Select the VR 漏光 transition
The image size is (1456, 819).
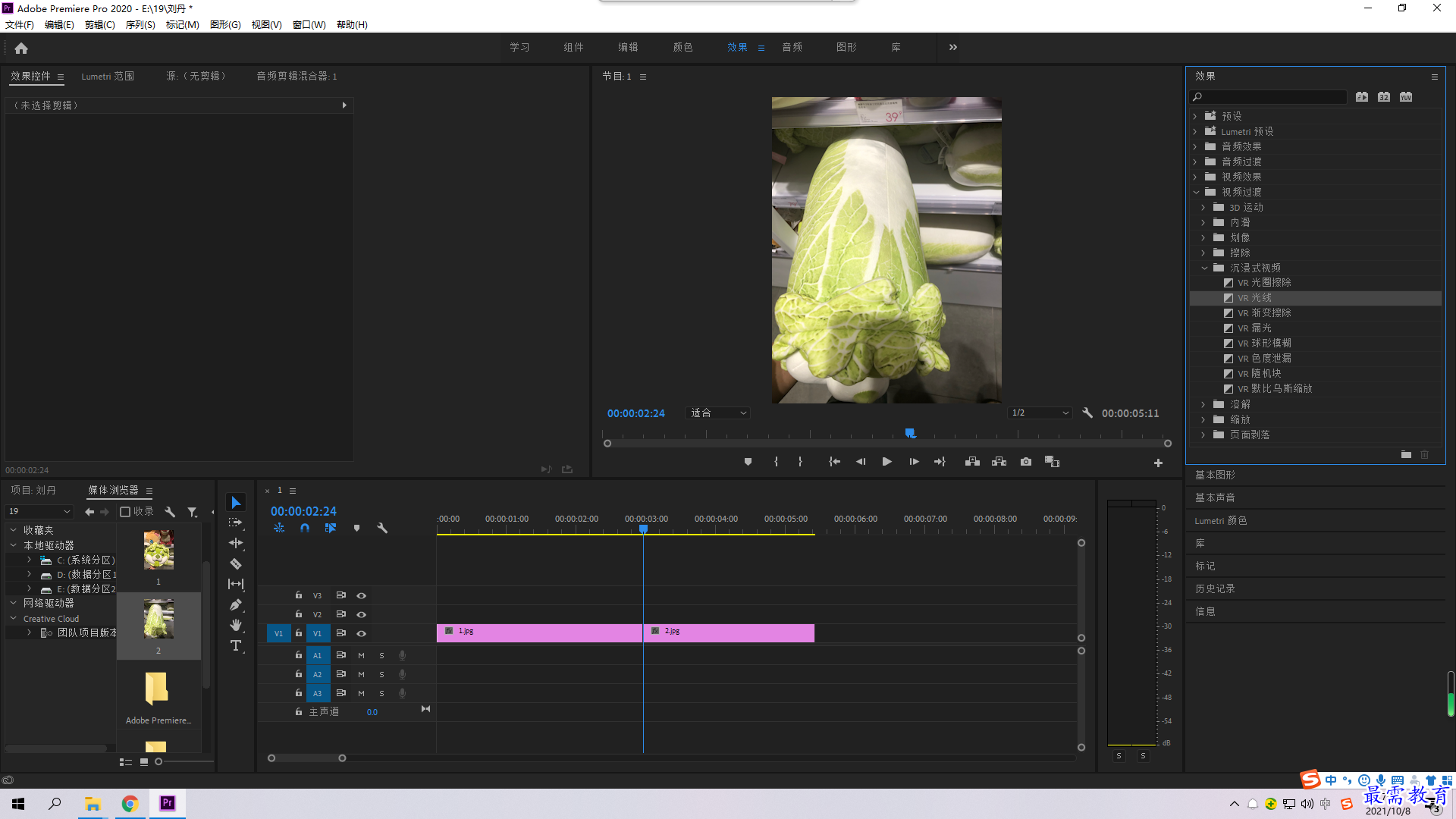pos(1254,328)
